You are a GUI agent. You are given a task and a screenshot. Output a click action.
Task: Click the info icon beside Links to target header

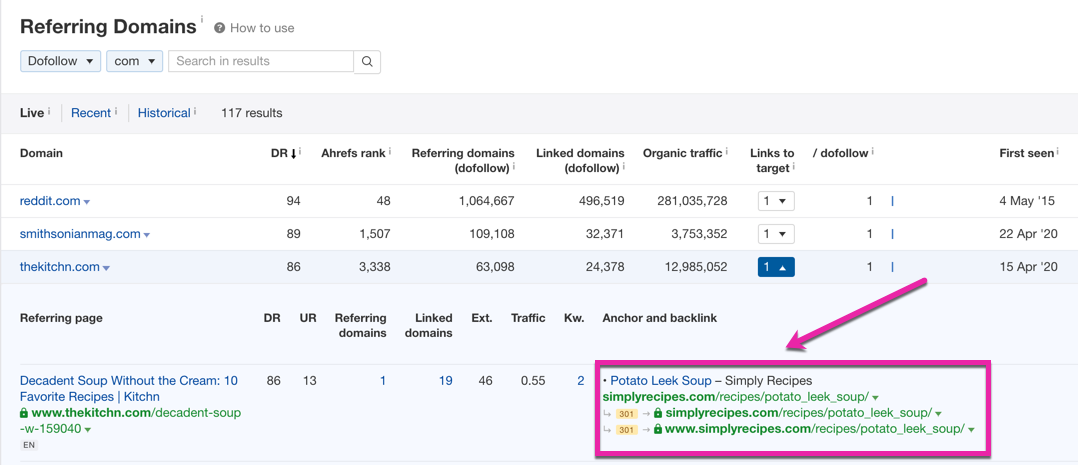pos(793,166)
